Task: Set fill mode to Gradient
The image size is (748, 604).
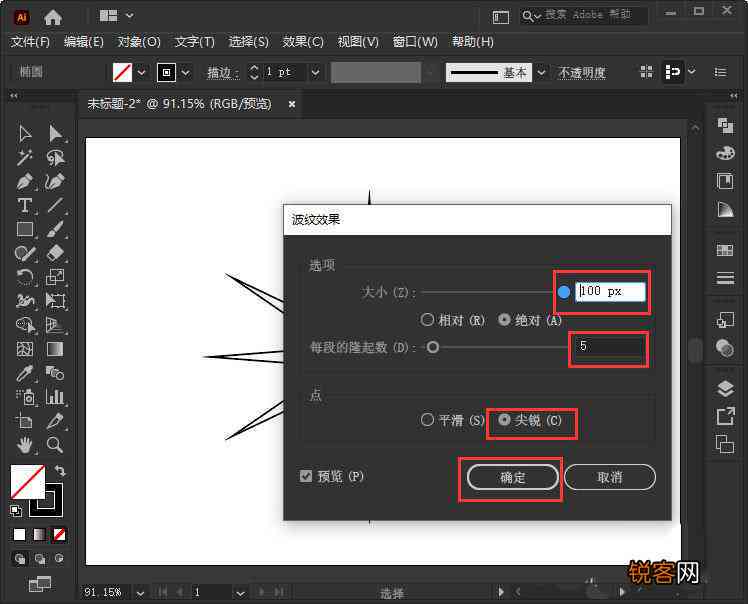Action: [x=40, y=534]
